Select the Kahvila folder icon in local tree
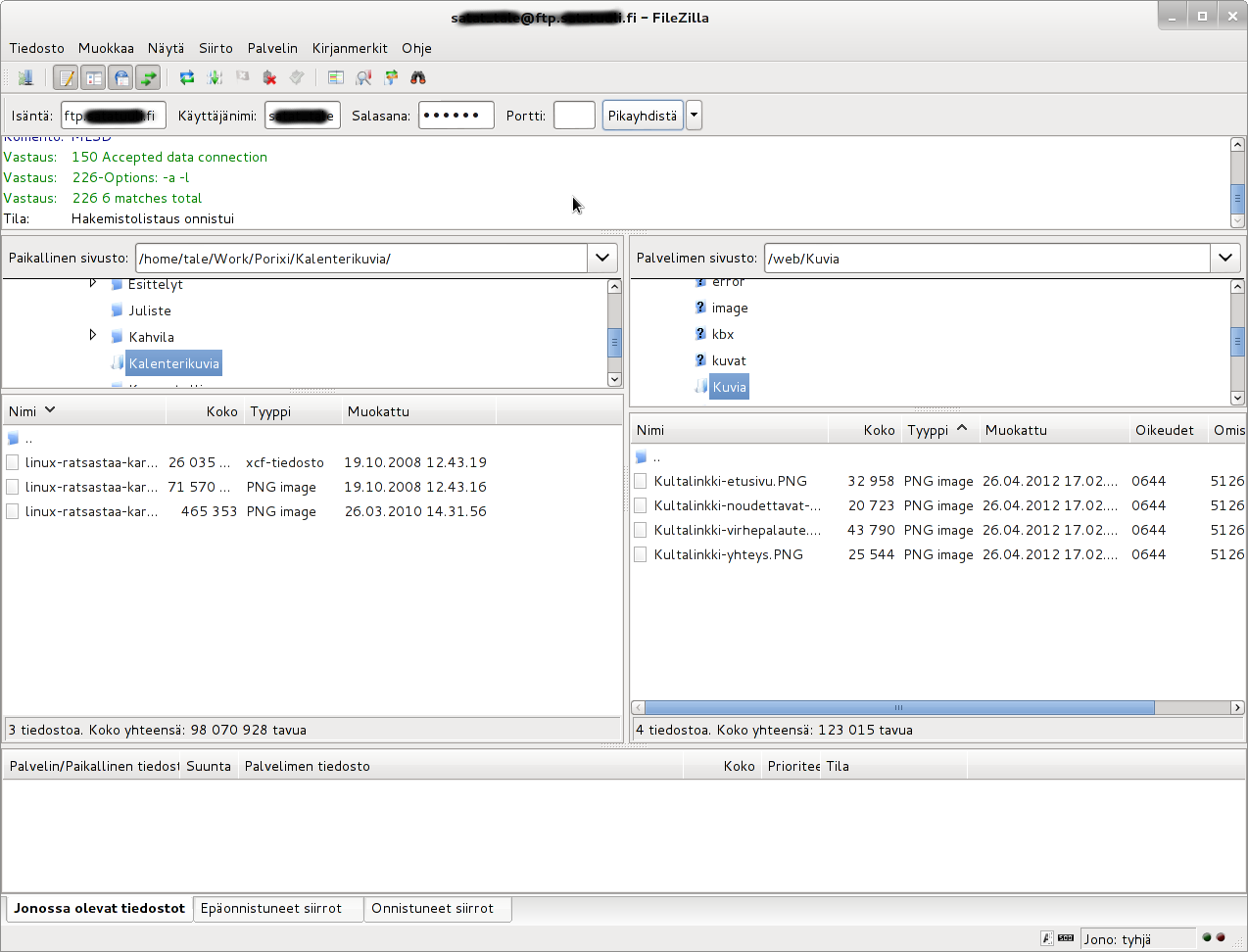1248x952 pixels. tap(118, 337)
